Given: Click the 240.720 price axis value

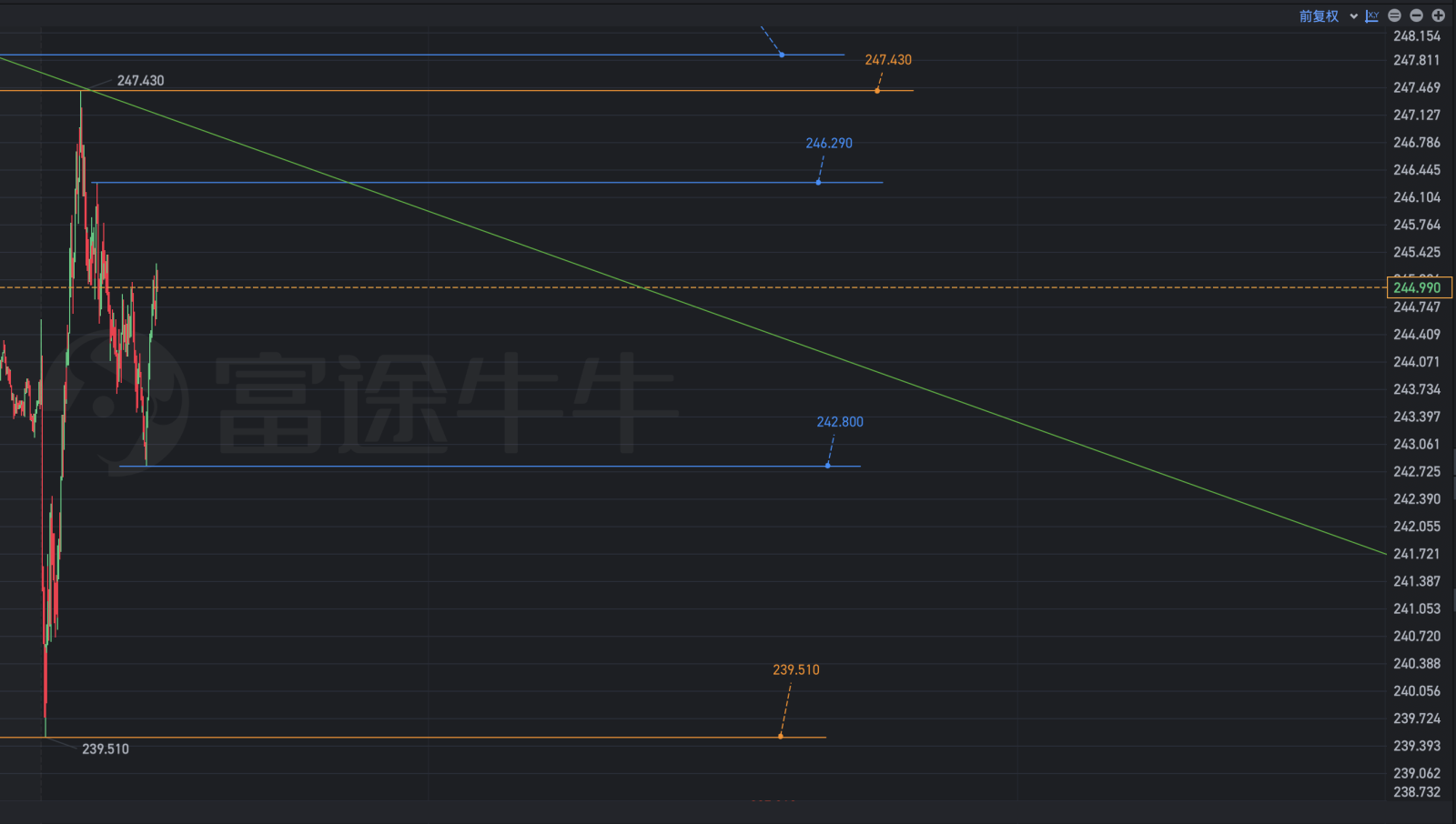Looking at the screenshot, I should pyautogui.click(x=1417, y=637).
